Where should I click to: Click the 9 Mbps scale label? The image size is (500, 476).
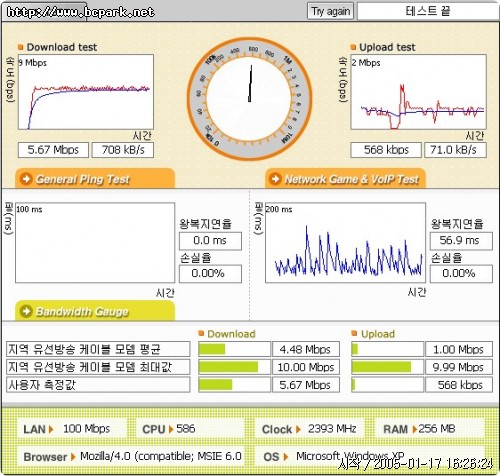[32, 63]
